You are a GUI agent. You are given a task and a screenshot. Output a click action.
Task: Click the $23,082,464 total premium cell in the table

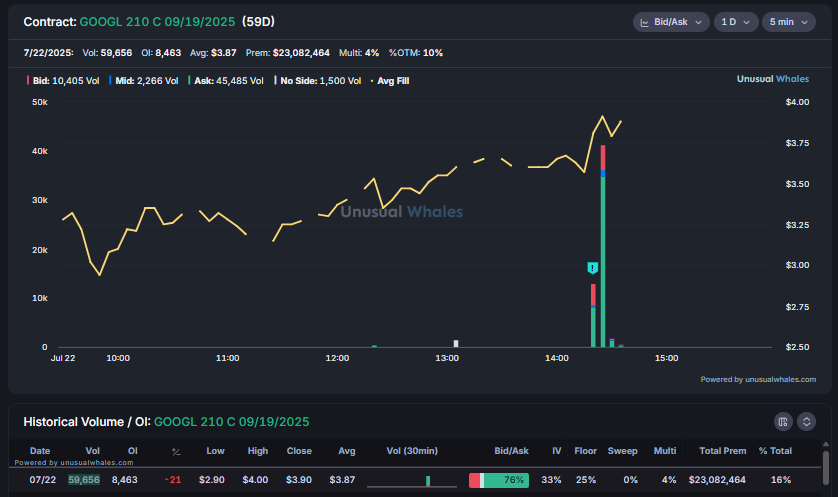tap(717, 480)
